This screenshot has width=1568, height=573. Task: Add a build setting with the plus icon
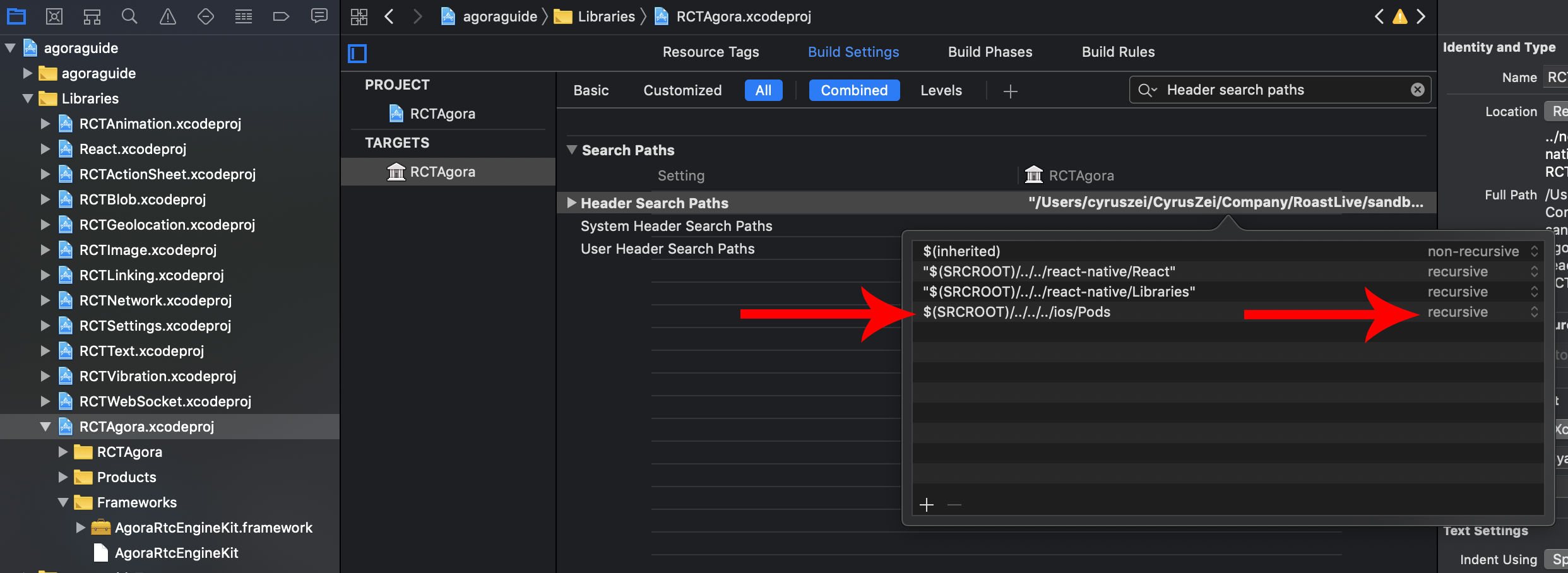(1011, 92)
